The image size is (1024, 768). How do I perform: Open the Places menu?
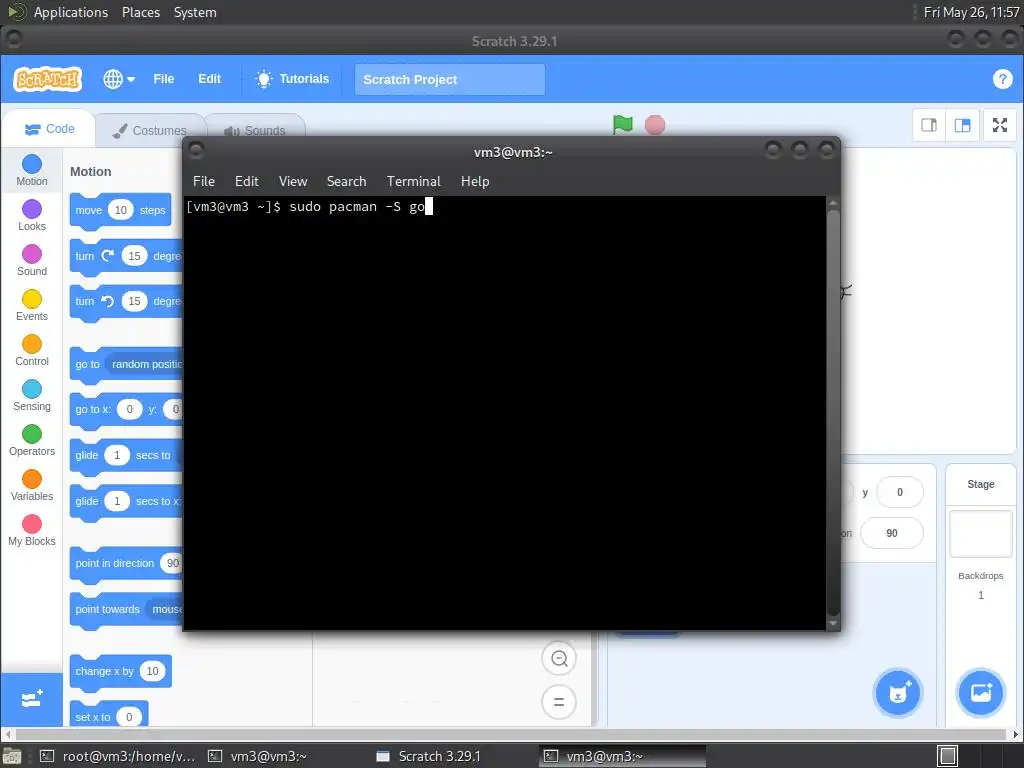click(x=141, y=12)
